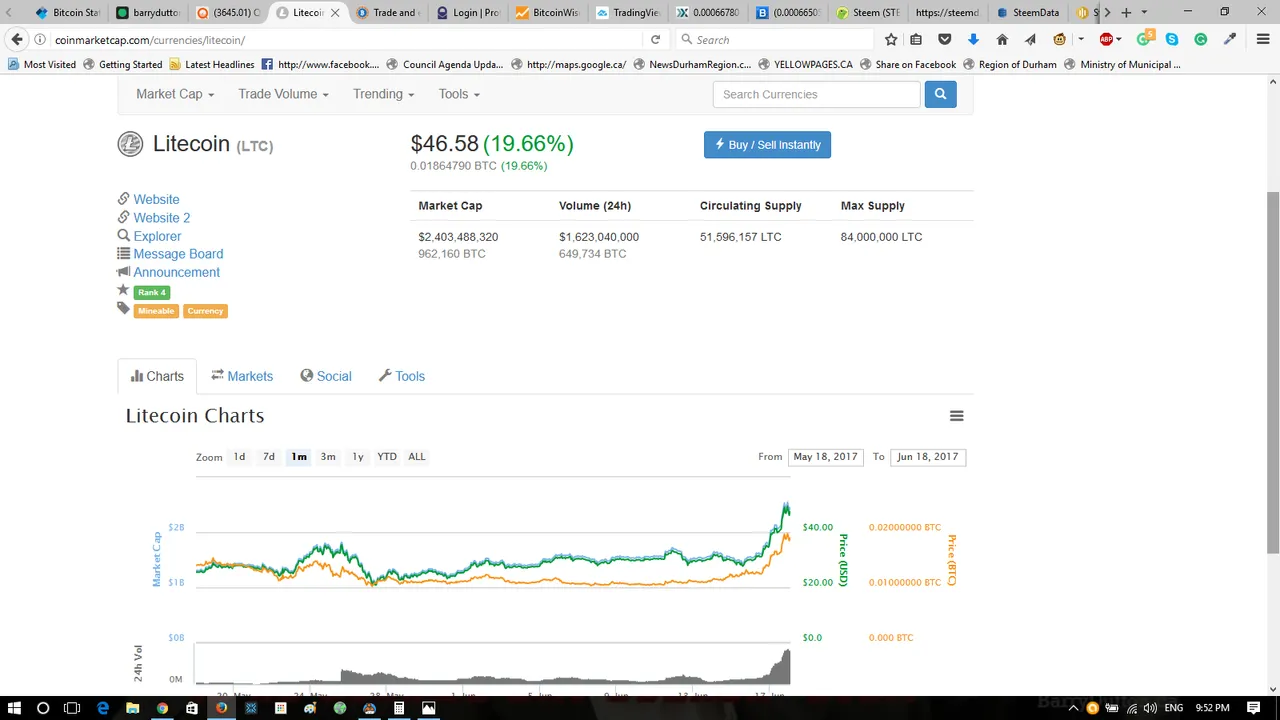Open the Adblock Plus extension icon

tap(1106, 40)
